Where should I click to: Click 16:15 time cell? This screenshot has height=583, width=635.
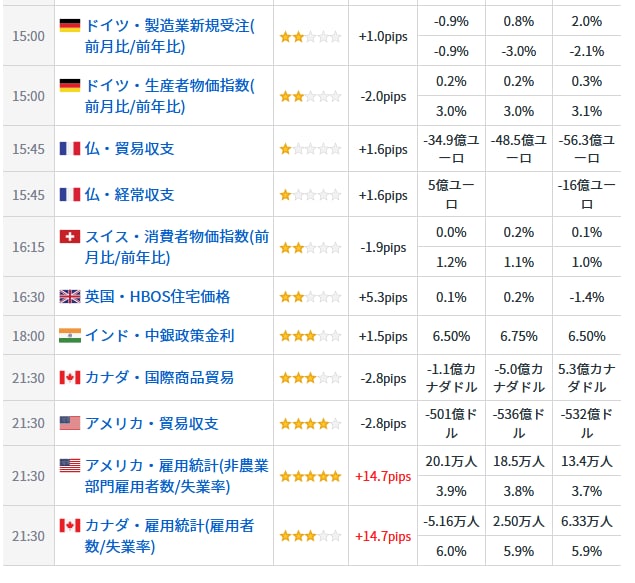point(28,247)
